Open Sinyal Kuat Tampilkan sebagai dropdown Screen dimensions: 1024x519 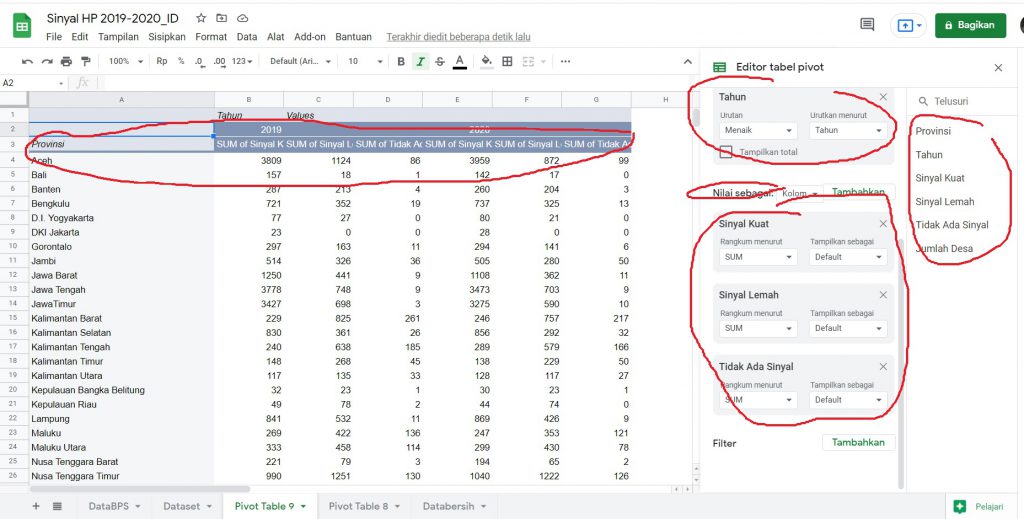848,257
